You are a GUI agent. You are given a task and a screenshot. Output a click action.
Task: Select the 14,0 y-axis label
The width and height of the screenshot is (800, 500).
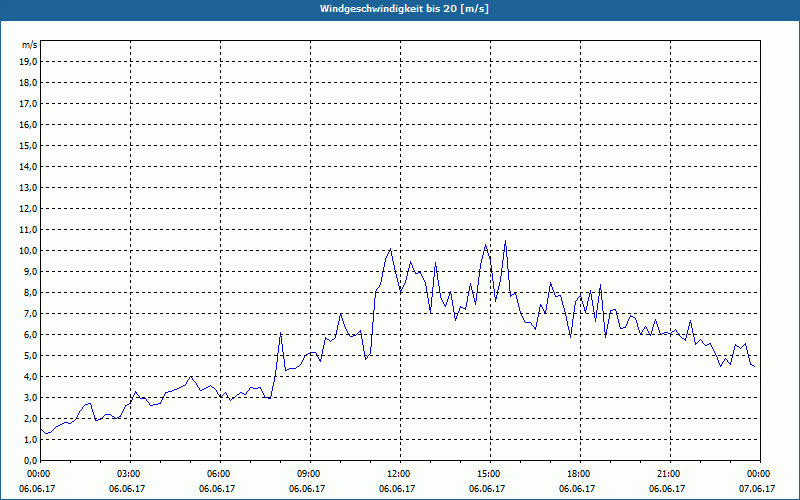[x=28, y=166]
